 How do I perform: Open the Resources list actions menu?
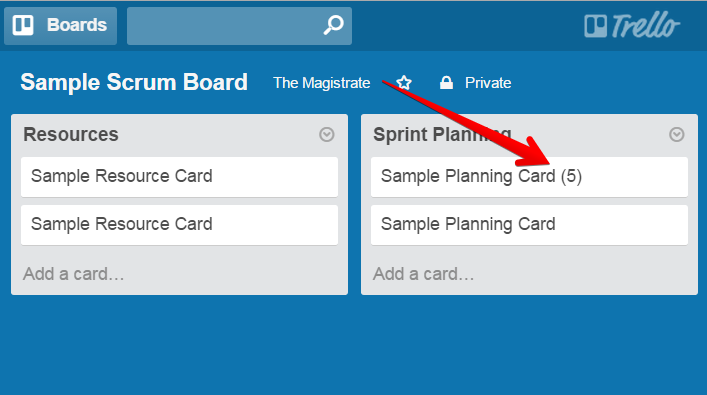click(327, 134)
